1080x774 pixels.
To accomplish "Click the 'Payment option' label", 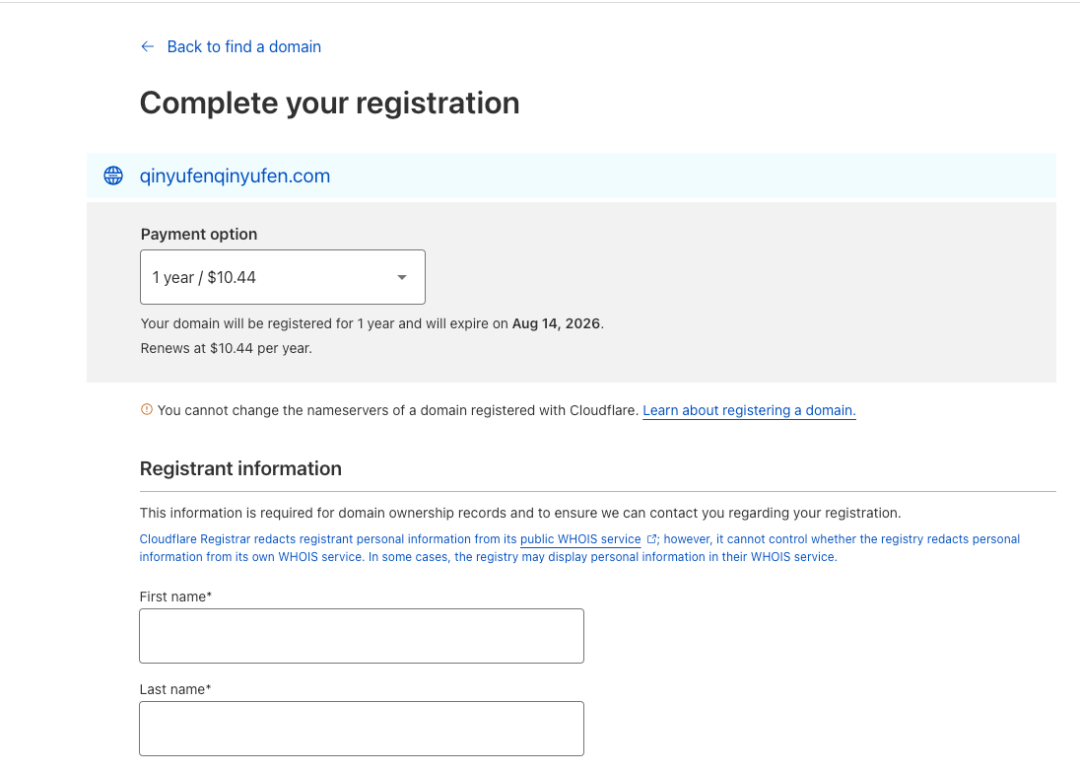I will tap(199, 234).
